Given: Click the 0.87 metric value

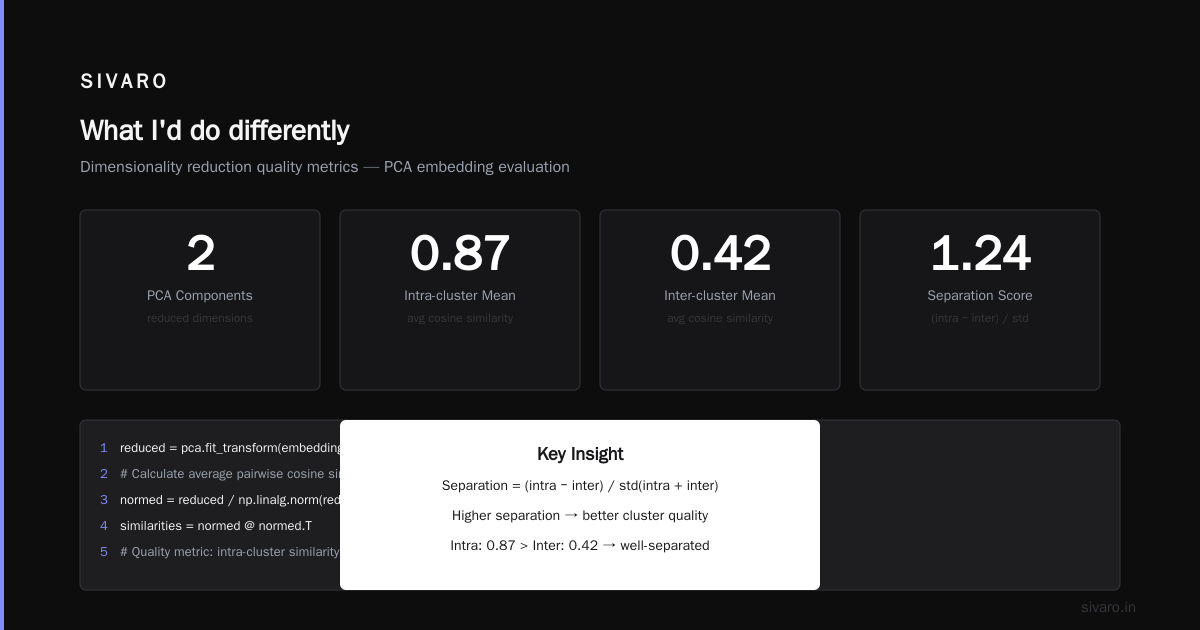Looking at the screenshot, I should pos(460,254).
